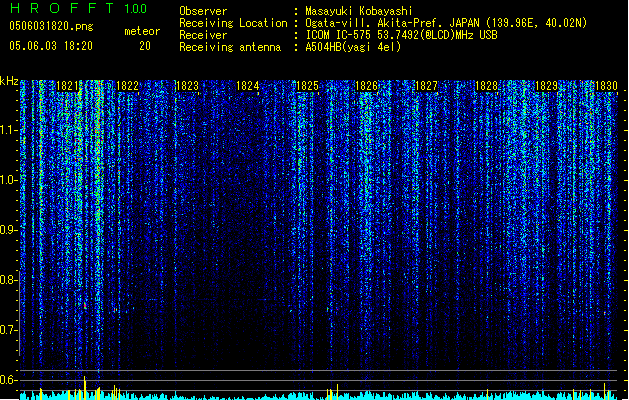Screen dimensions: 629x400
Task: Click the HROFFT 1.0.0 title text
Action: [x=78, y=8]
